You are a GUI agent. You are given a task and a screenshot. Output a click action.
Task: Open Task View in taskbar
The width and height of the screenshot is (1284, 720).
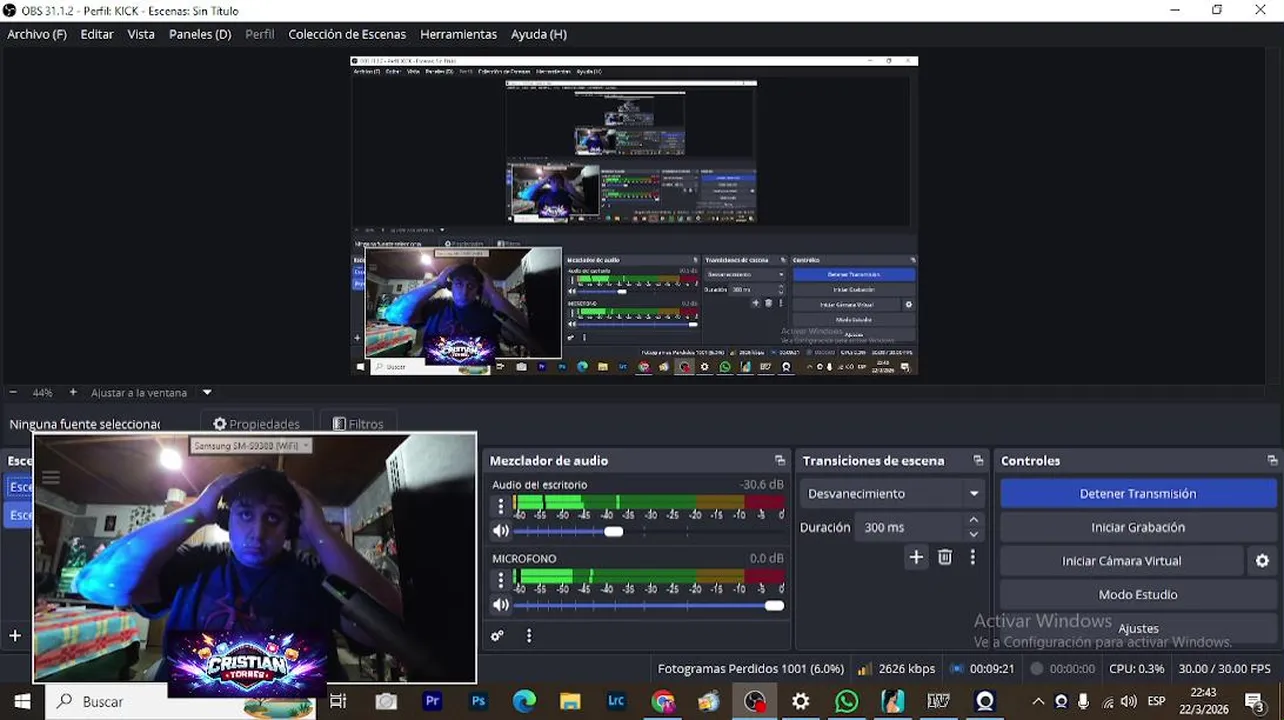tap(338, 702)
